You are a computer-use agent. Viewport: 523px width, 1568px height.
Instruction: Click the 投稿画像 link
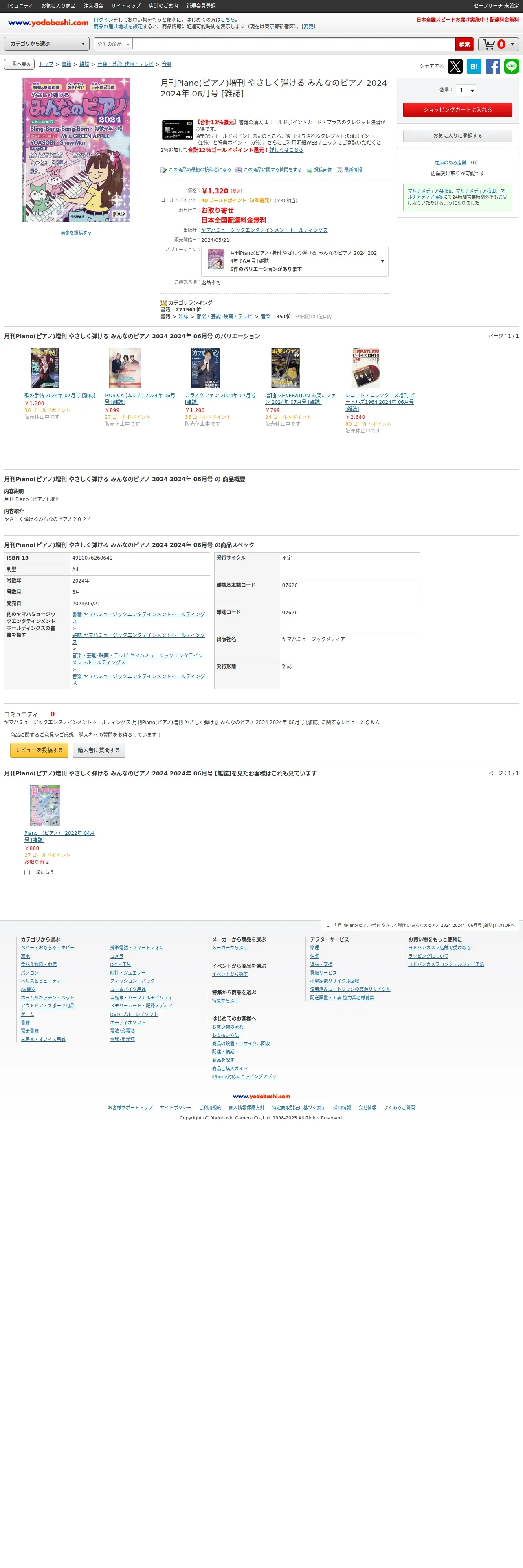pos(323,170)
